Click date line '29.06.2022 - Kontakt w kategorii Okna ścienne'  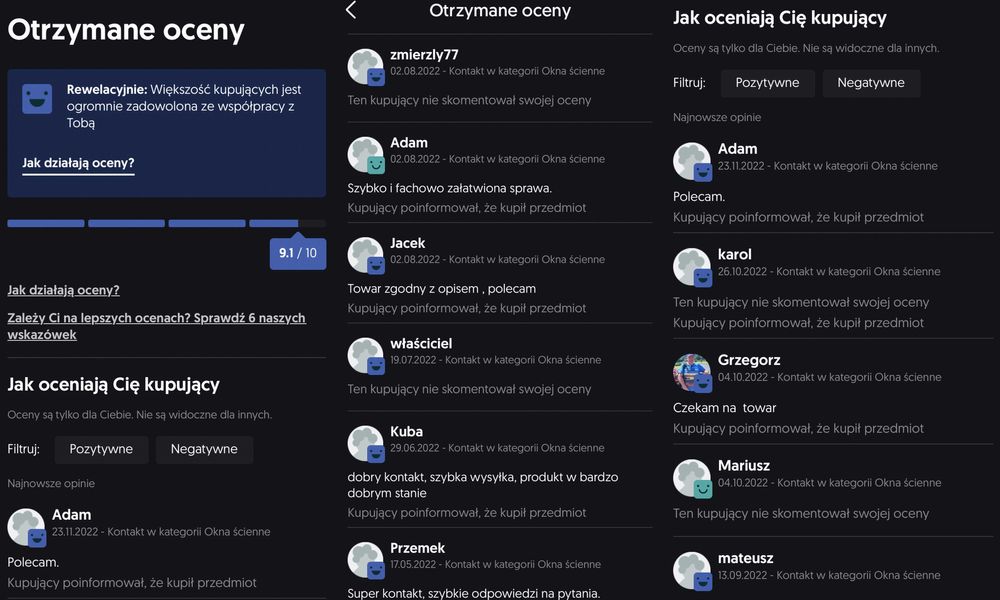497,448
